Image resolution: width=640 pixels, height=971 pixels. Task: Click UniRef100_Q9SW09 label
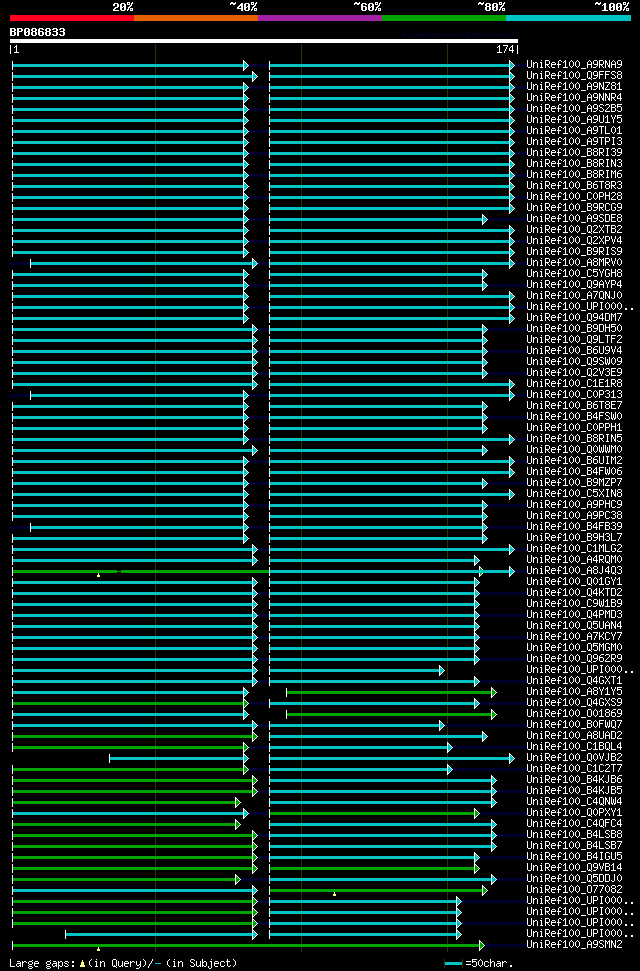574,362
